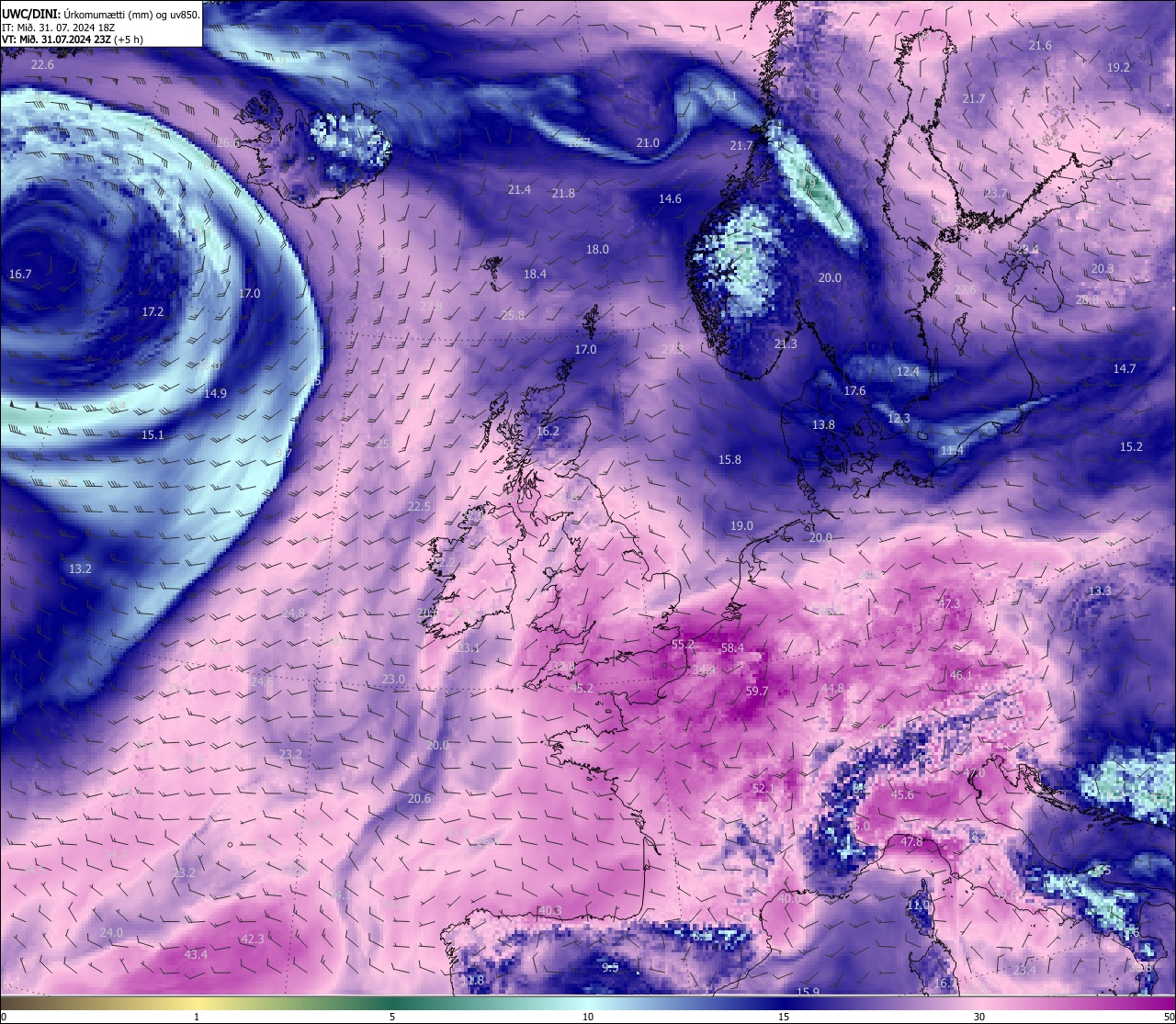1176x1024 pixels.
Task: Click the 22.6 value below the legend box
Action: click(x=42, y=65)
